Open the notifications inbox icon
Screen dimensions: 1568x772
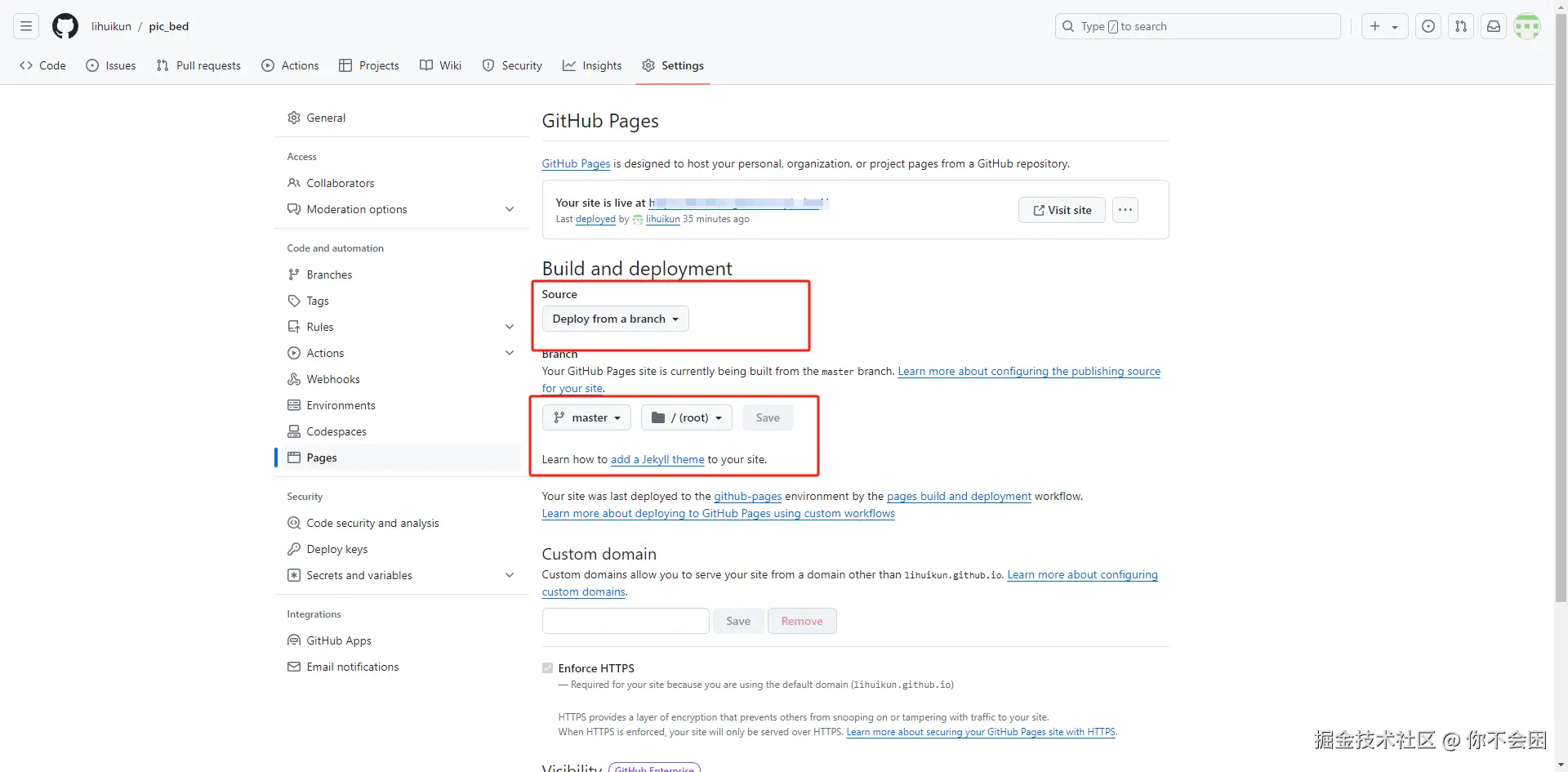click(1494, 26)
